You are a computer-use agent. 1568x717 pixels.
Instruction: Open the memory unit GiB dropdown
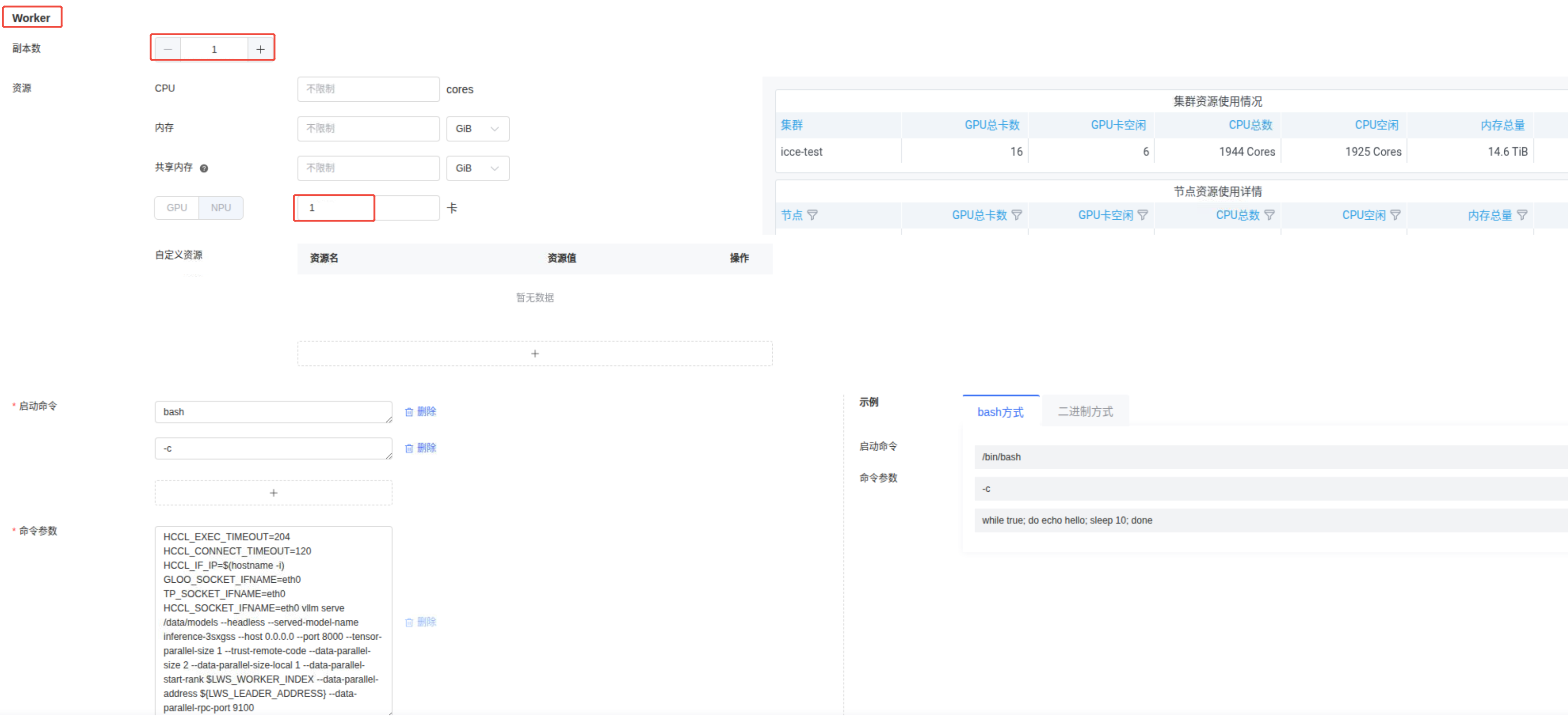pos(477,128)
